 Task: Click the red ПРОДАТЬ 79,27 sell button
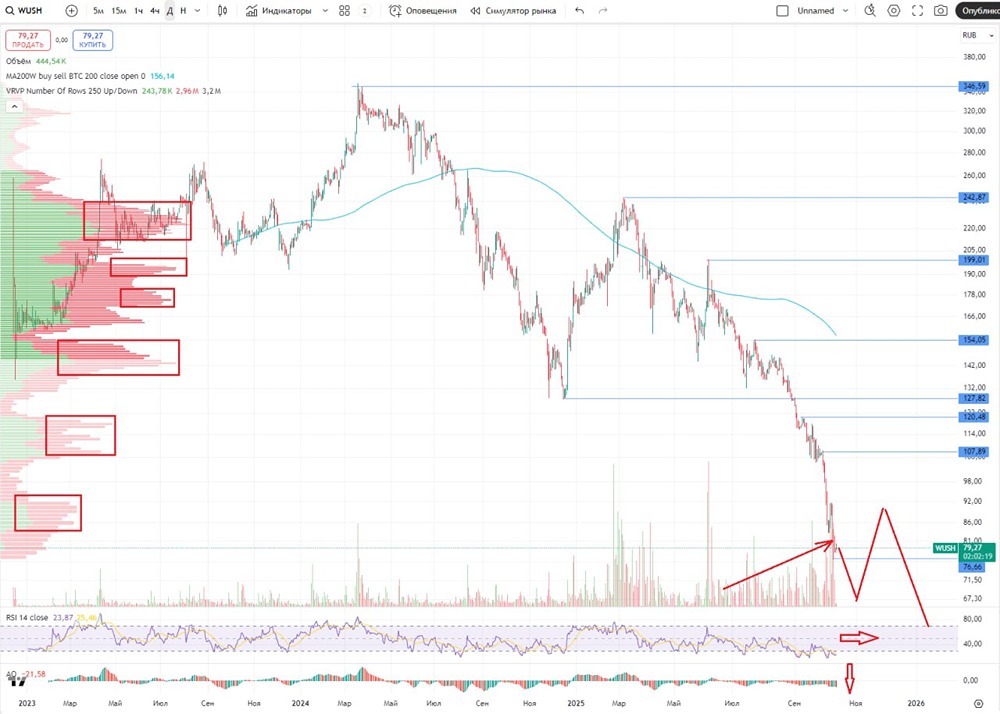point(28,40)
